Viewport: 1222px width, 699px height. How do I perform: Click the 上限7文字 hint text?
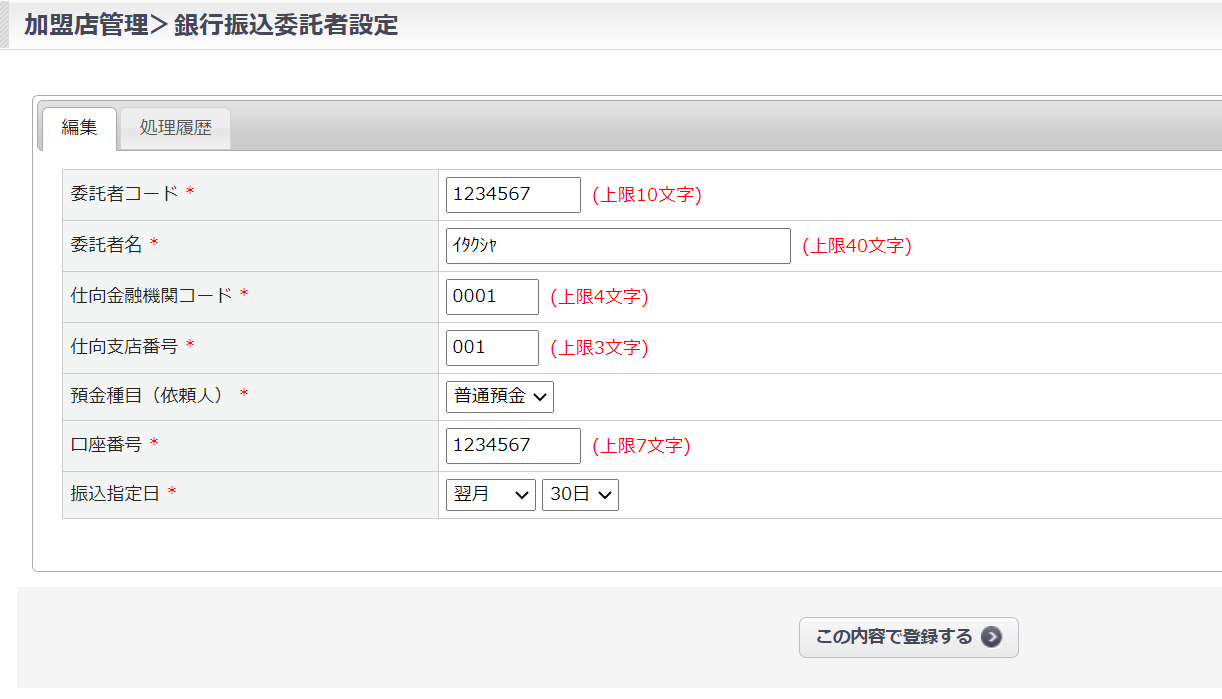(641, 446)
